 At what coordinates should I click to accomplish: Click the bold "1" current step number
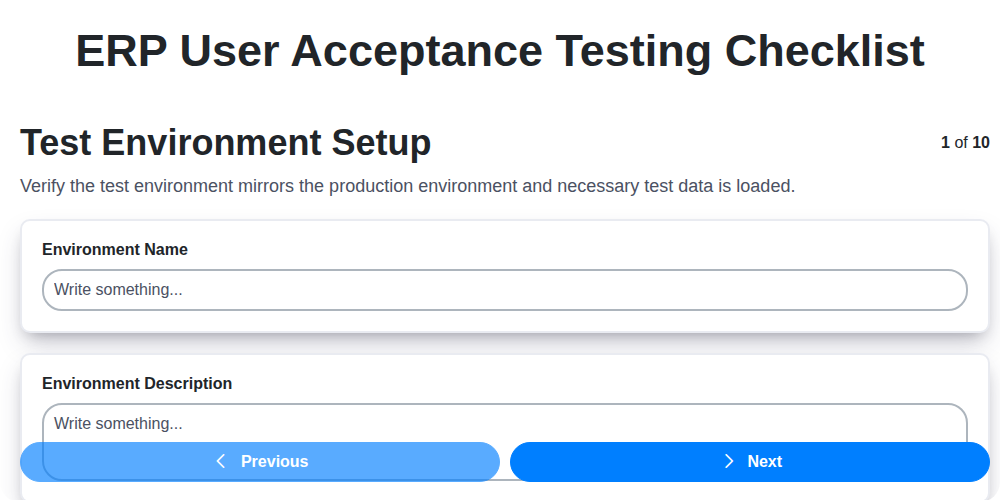[945, 143]
